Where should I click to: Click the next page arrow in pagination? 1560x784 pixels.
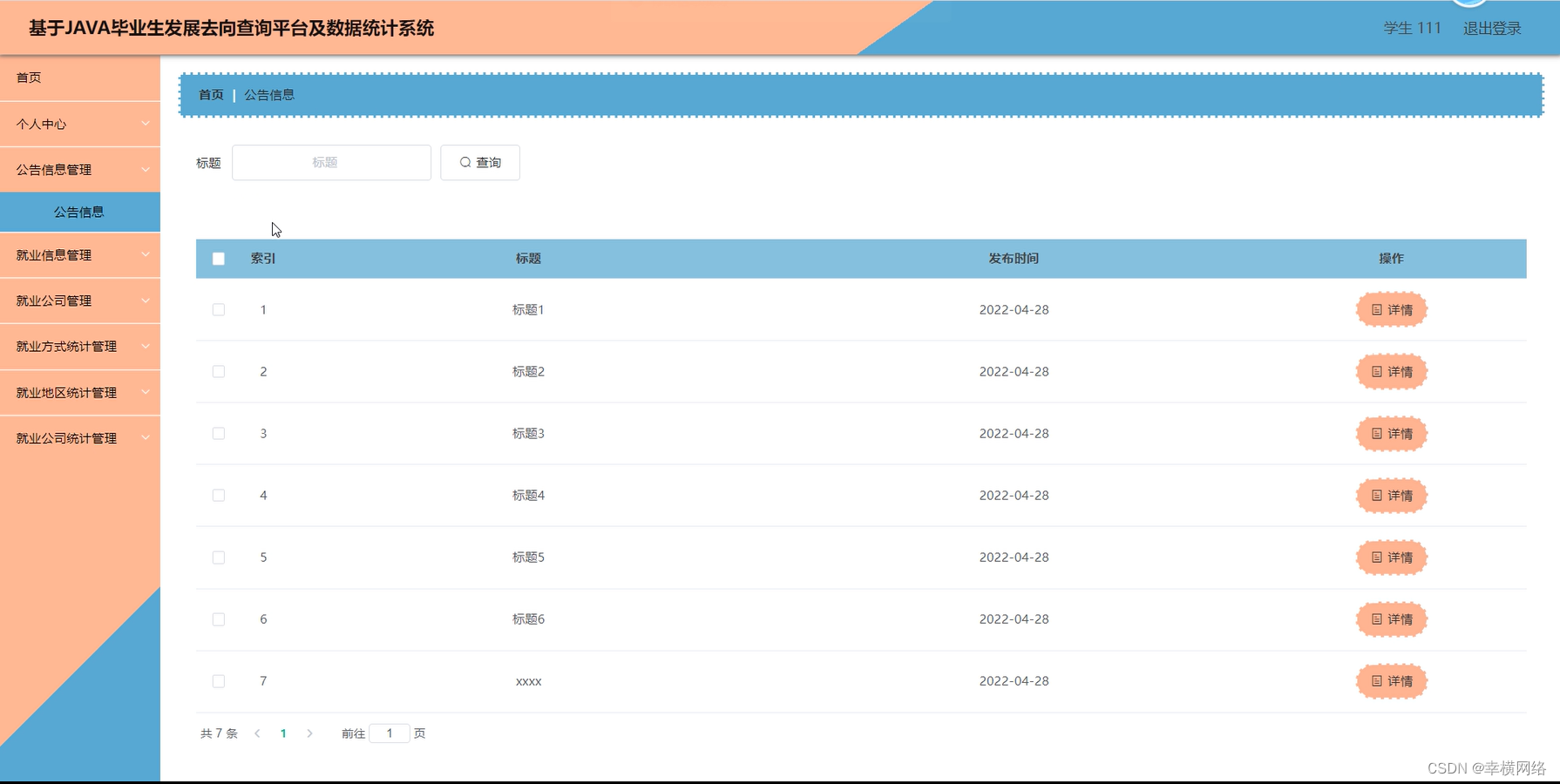310,733
